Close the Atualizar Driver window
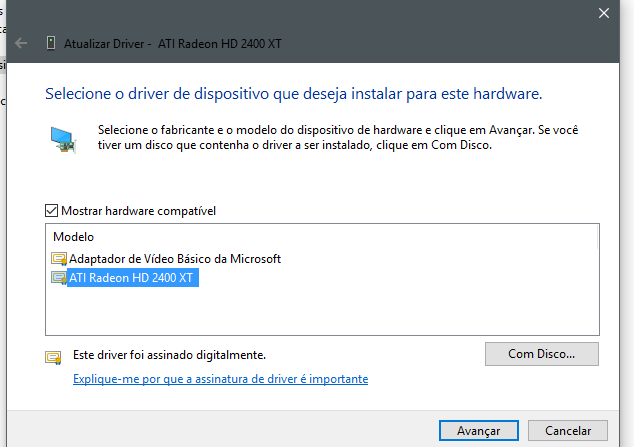 tap(604, 13)
